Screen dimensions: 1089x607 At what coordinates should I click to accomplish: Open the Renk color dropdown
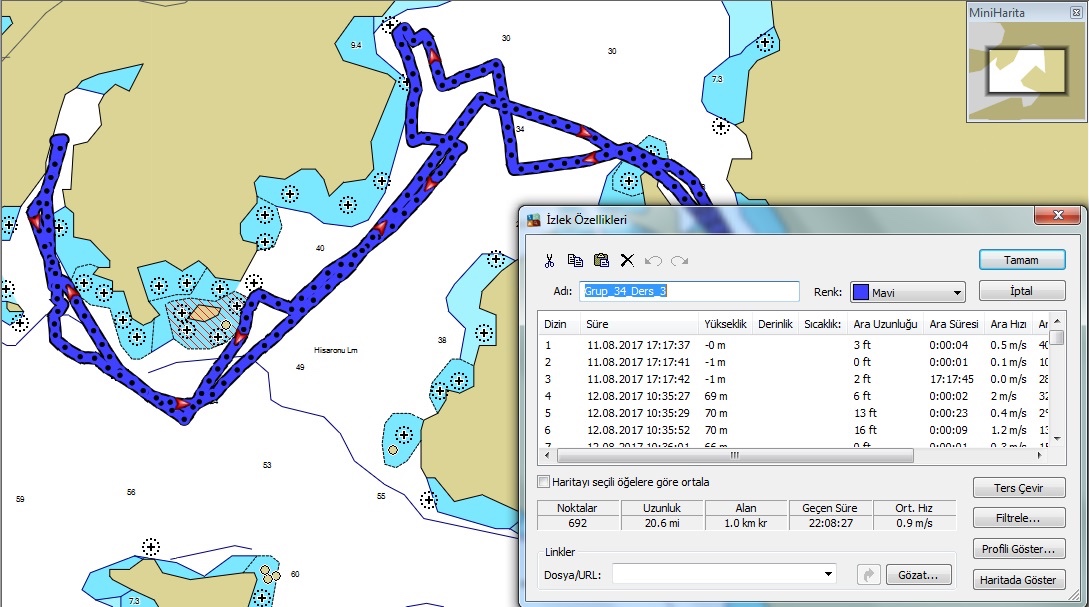point(957,292)
